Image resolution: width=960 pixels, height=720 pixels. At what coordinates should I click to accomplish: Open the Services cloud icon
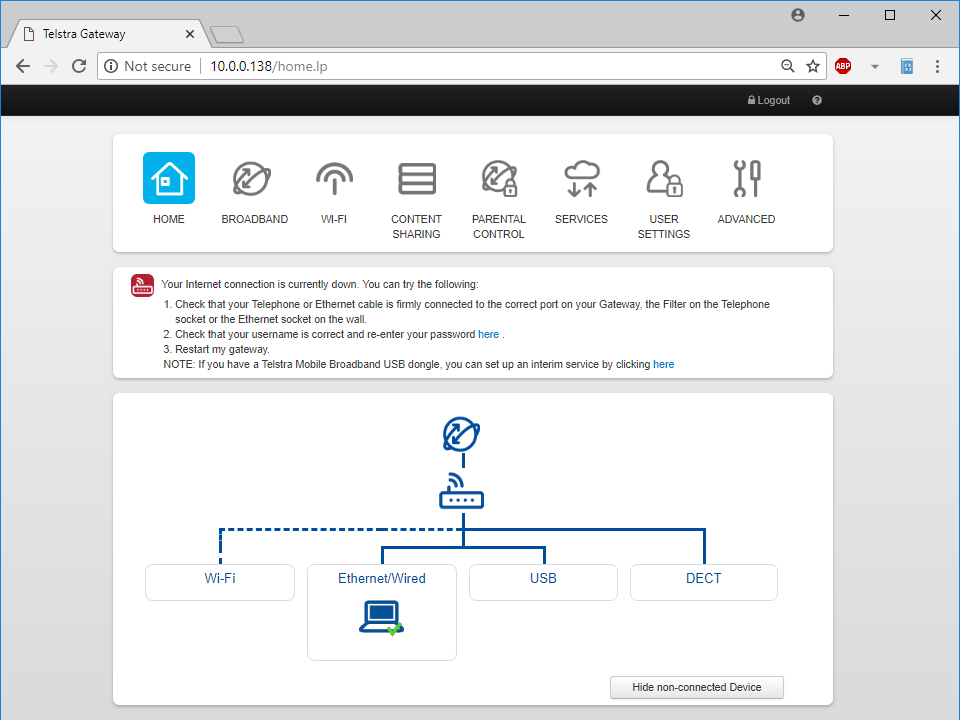pyautogui.click(x=582, y=178)
